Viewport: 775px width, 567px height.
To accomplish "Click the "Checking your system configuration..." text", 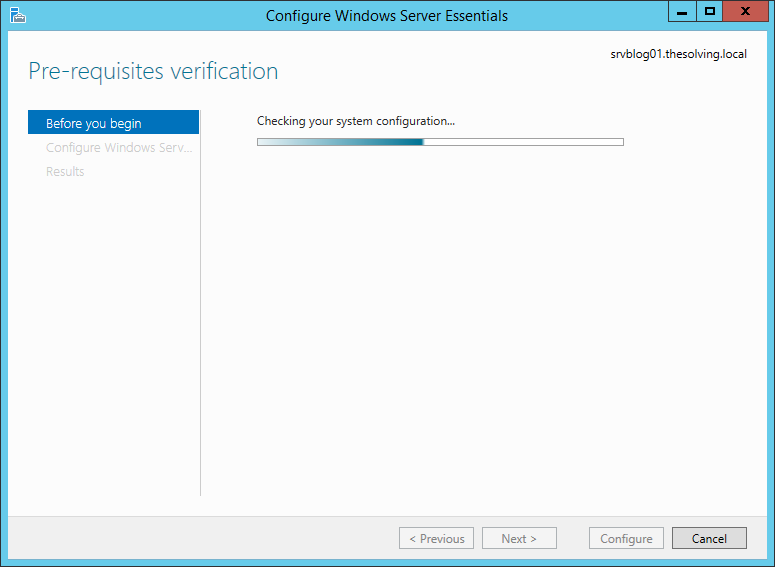I will point(355,121).
